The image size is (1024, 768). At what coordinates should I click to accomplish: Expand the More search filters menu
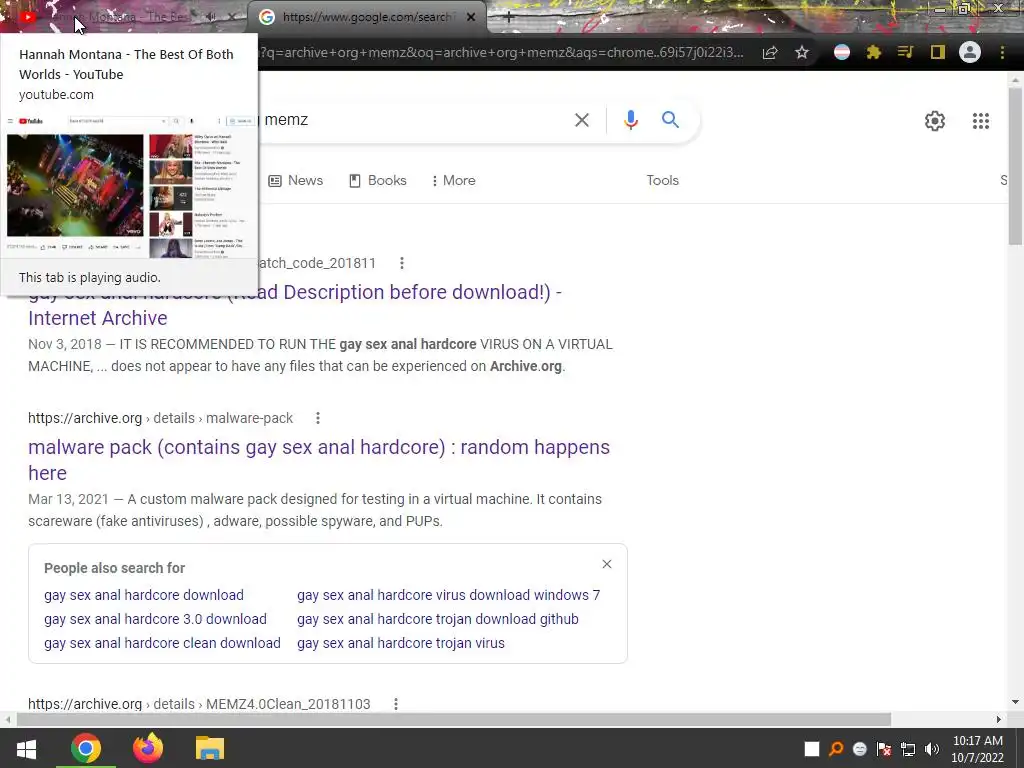[x=453, y=180]
